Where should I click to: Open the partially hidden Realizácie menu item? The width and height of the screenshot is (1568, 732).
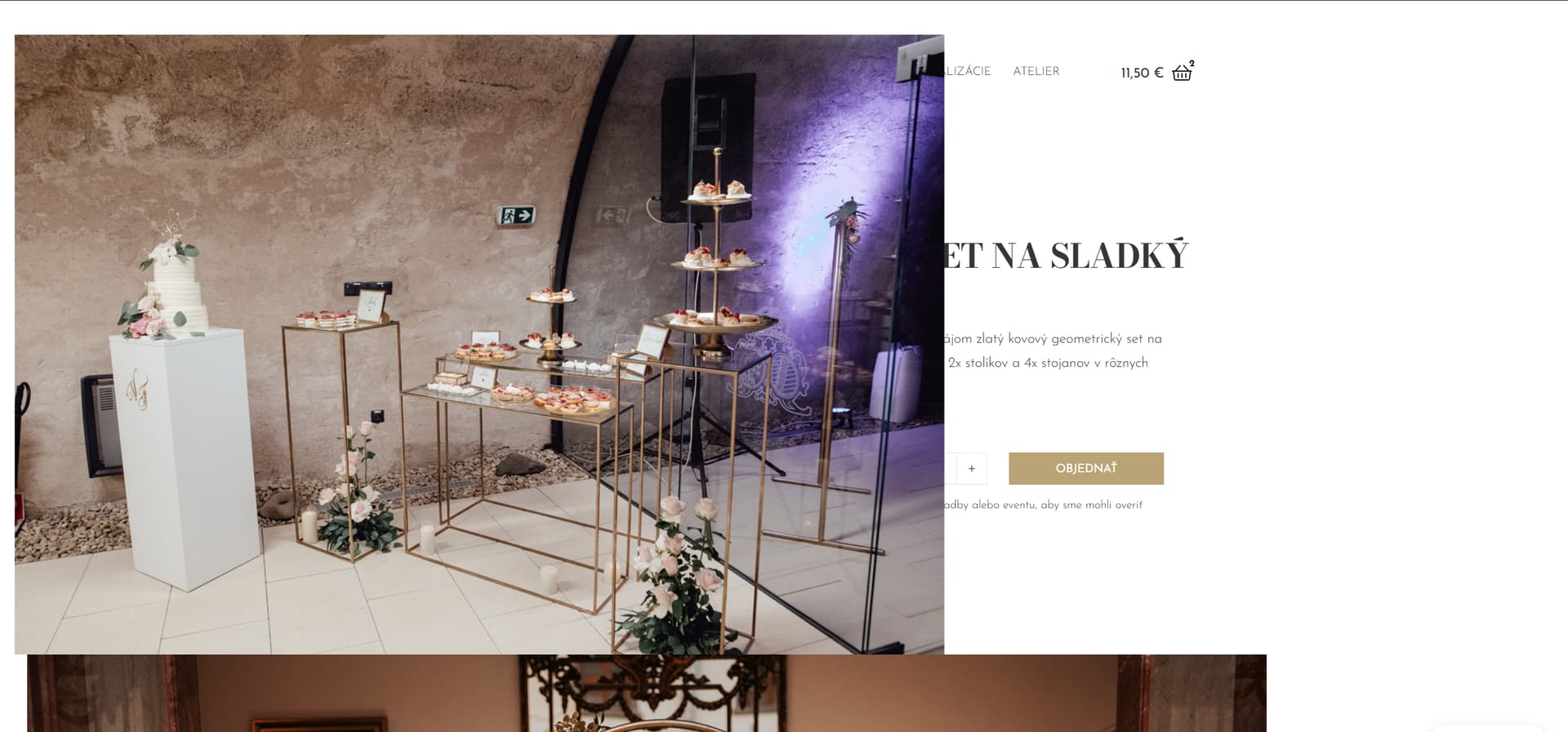pos(968,71)
